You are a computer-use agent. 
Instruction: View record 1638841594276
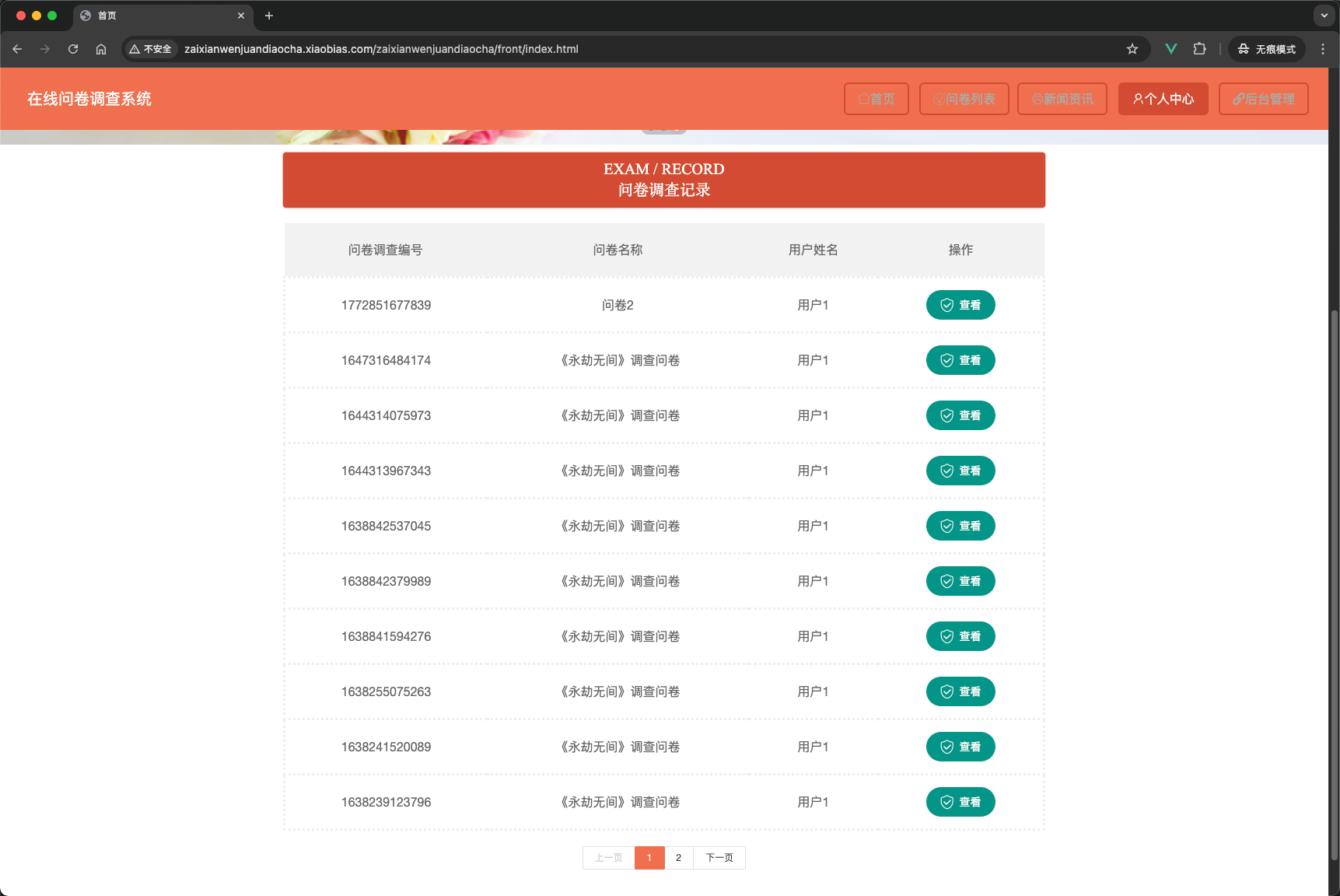(960, 636)
